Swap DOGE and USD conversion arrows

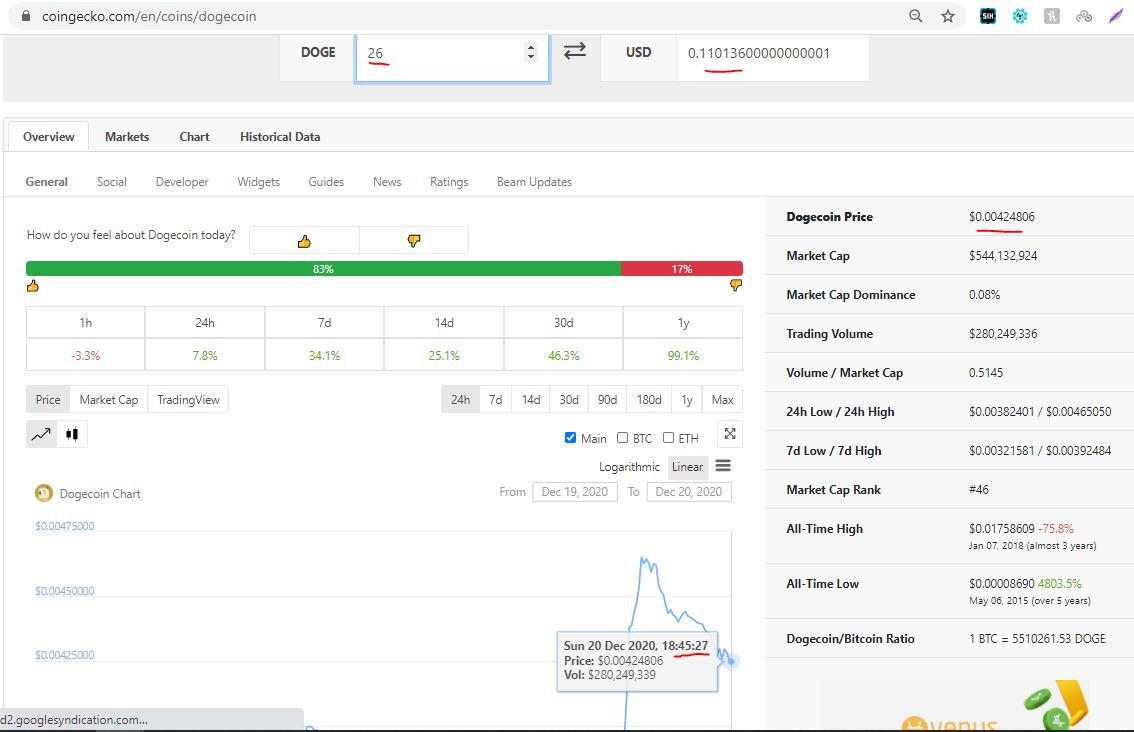pos(575,51)
